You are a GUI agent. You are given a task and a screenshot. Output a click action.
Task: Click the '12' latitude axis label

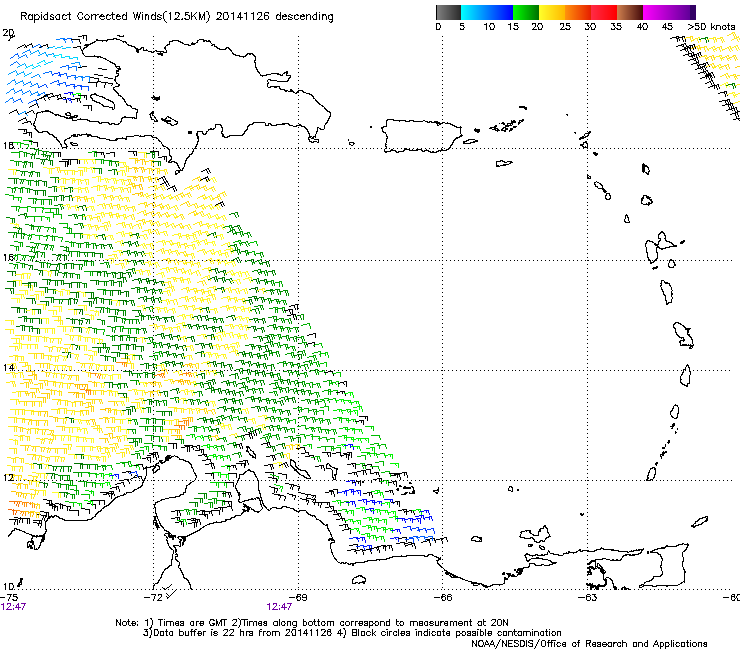(8, 477)
